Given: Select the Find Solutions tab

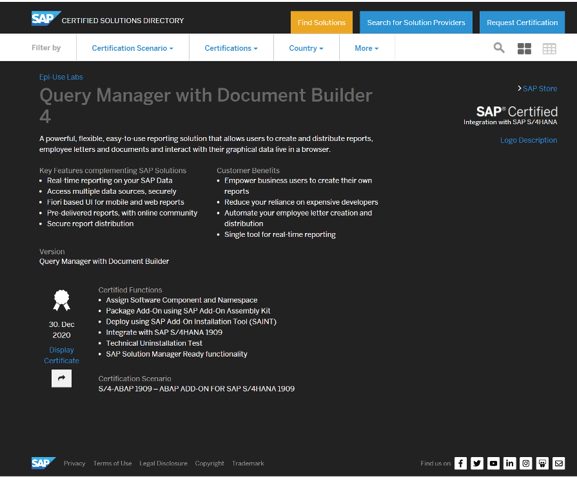Looking at the screenshot, I should 322,22.
